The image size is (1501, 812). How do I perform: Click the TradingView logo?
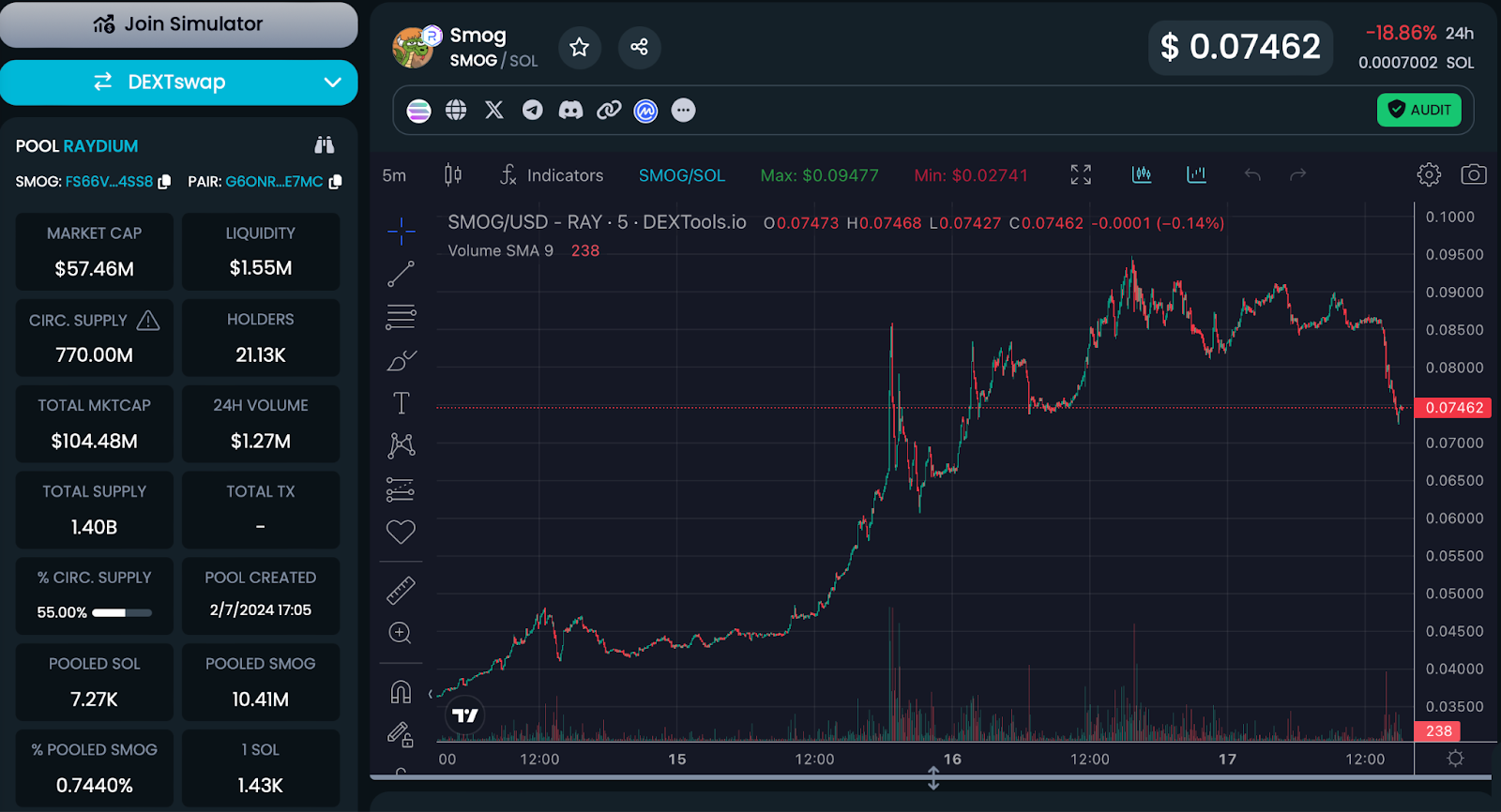pyautogui.click(x=465, y=715)
